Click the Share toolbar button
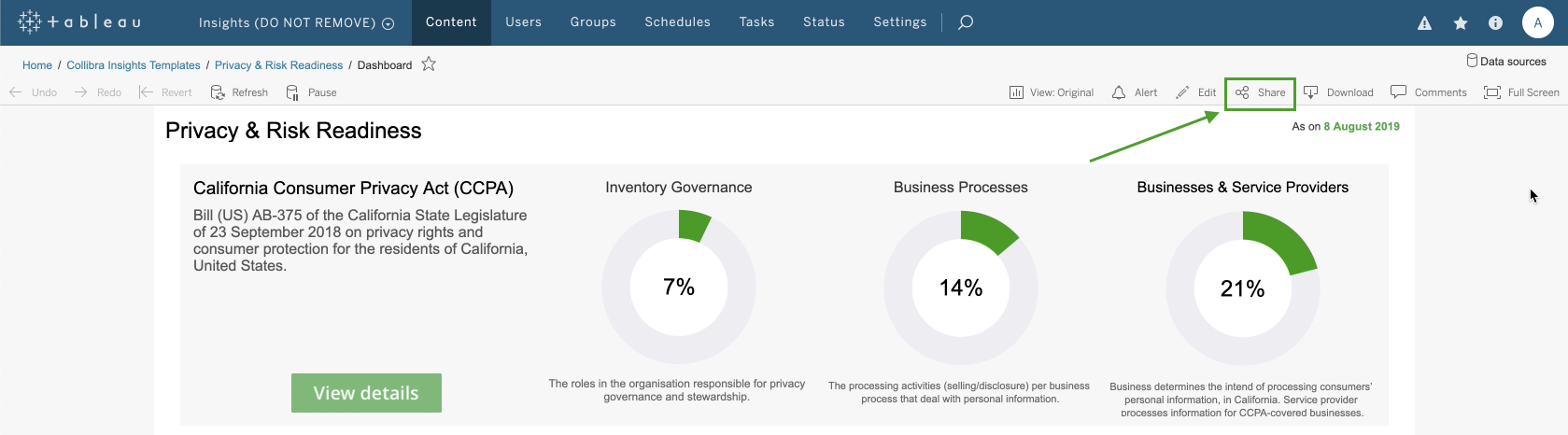Screen dimensions: 1568x435 coord(1260,92)
